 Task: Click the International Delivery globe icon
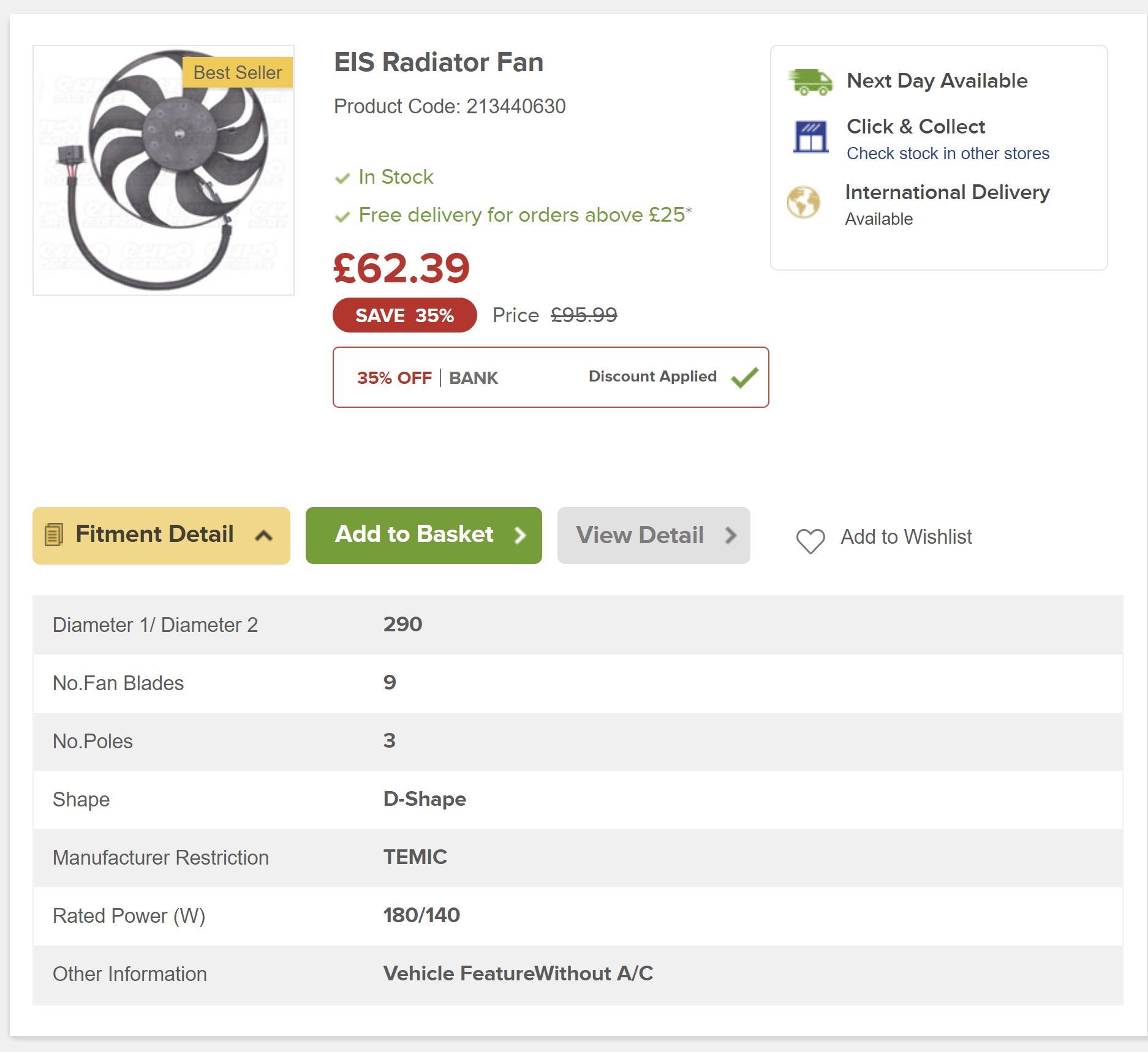pyautogui.click(x=803, y=202)
